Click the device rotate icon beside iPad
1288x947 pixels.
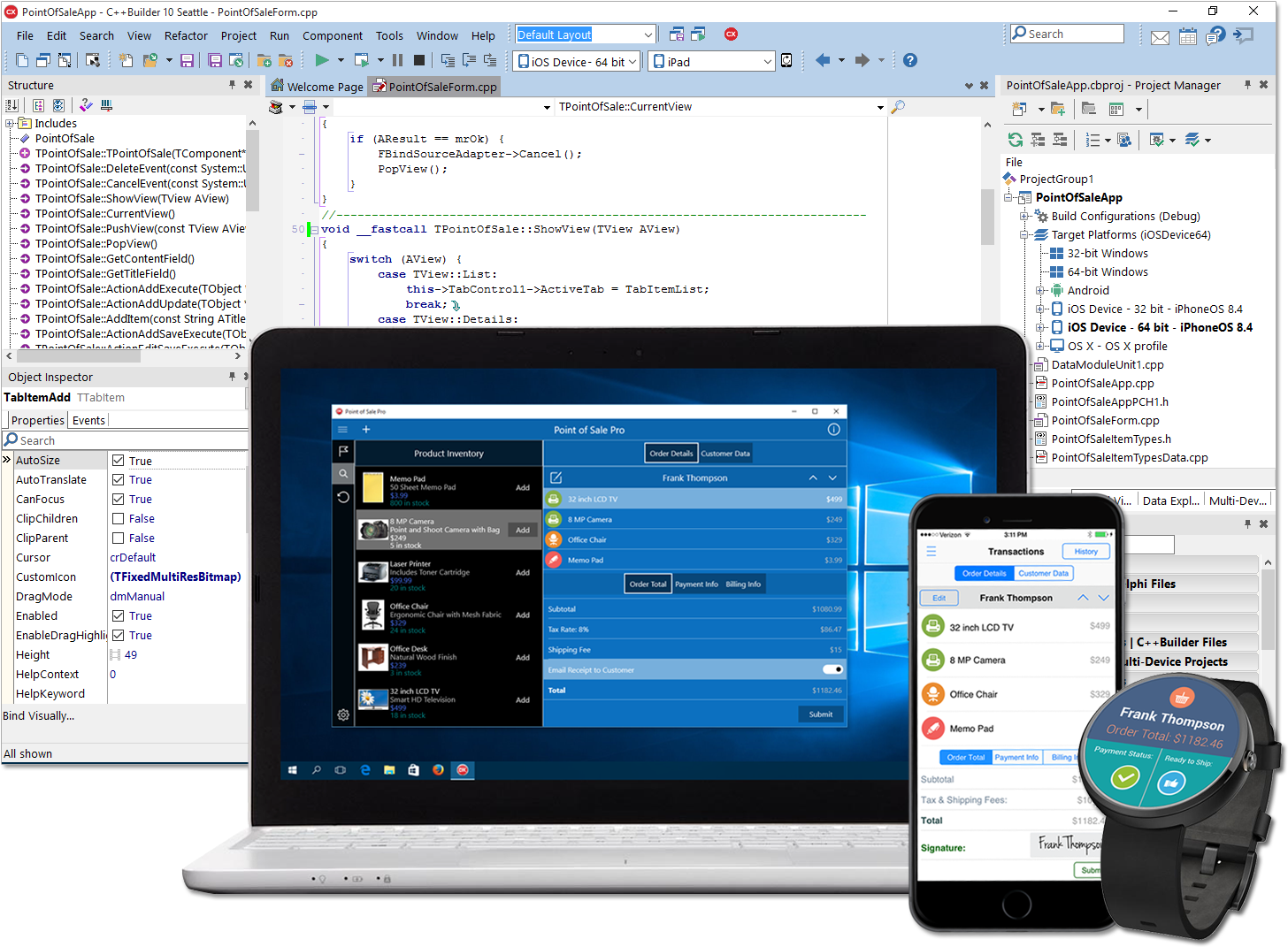pos(786,61)
